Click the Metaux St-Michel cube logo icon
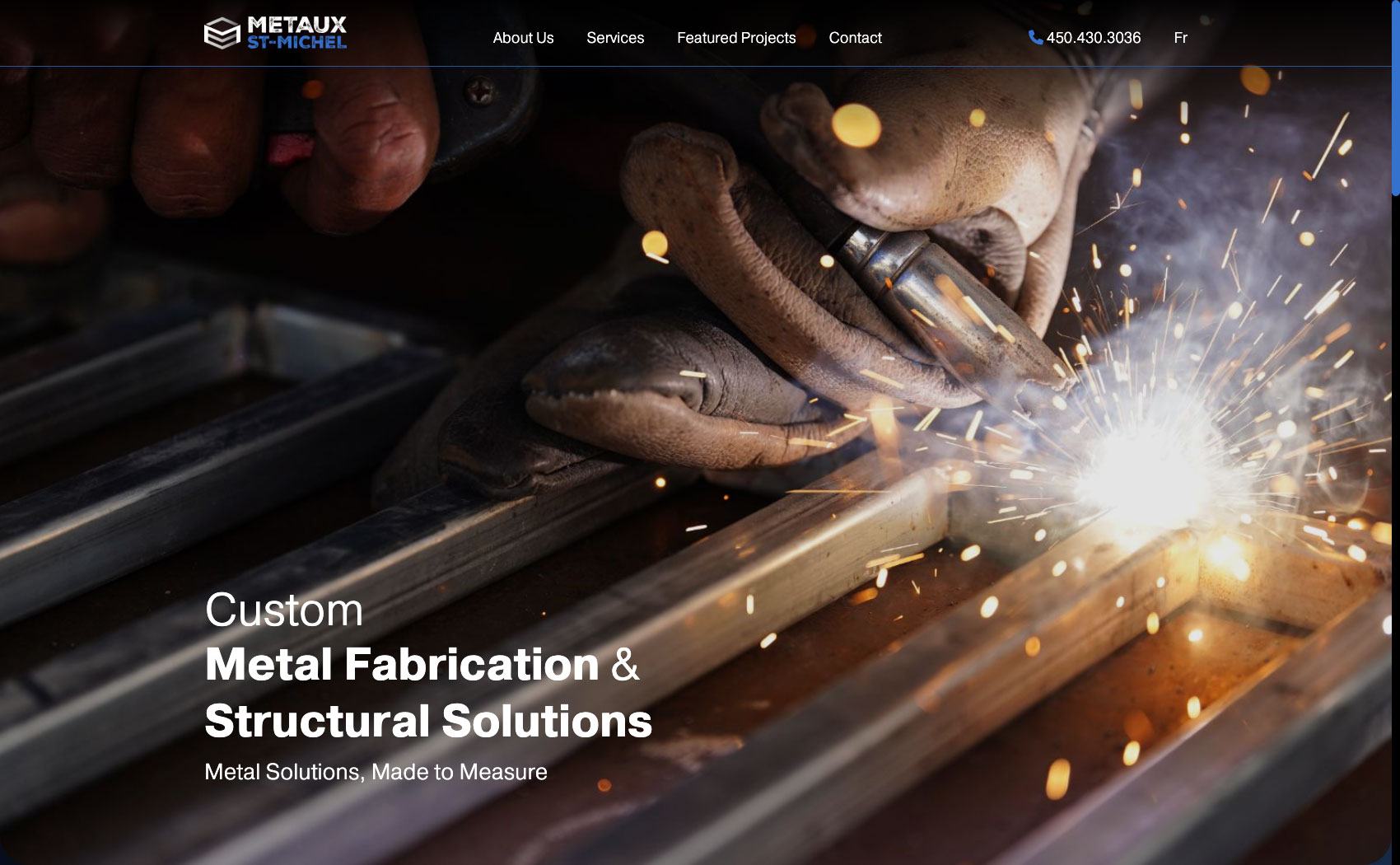Image resolution: width=1400 pixels, height=865 pixels. (x=222, y=34)
